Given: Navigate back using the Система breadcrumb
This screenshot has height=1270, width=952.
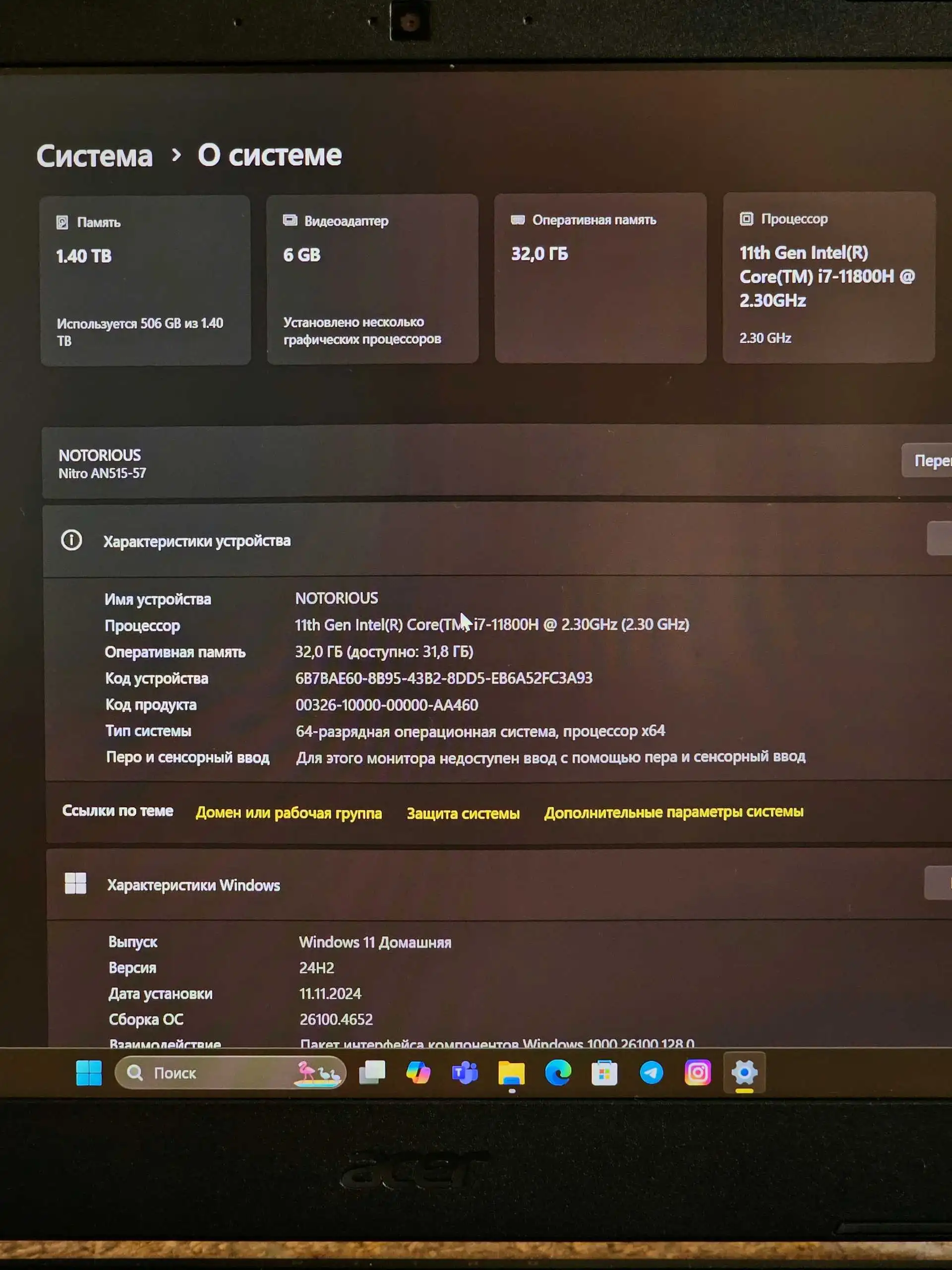Looking at the screenshot, I should (x=94, y=156).
